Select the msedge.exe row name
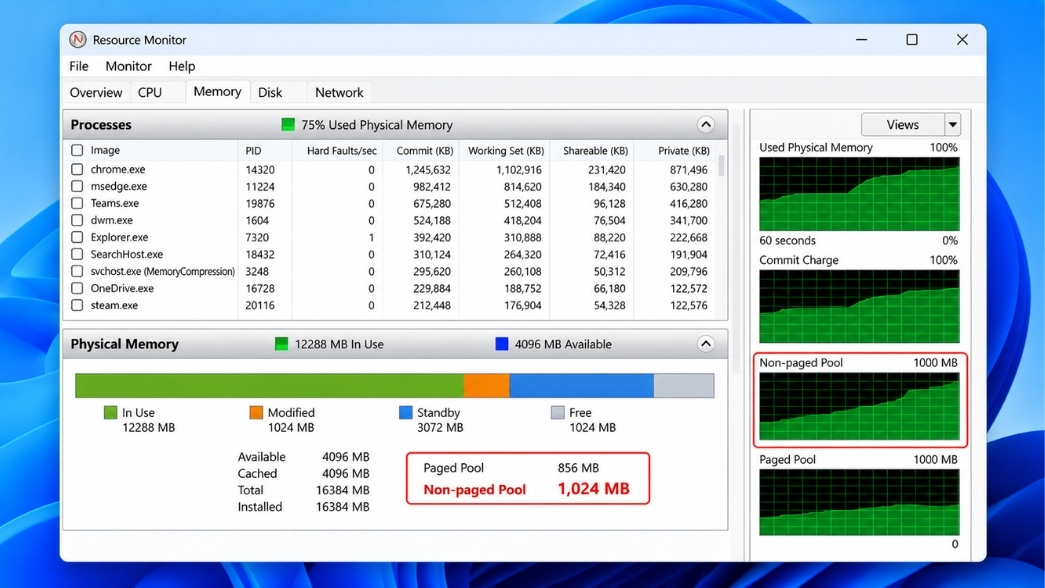Viewport: 1045px width, 588px height. pos(119,186)
